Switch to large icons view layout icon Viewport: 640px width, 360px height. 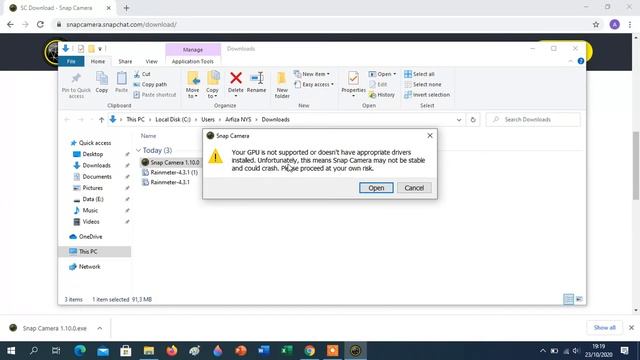tap(579, 299)
